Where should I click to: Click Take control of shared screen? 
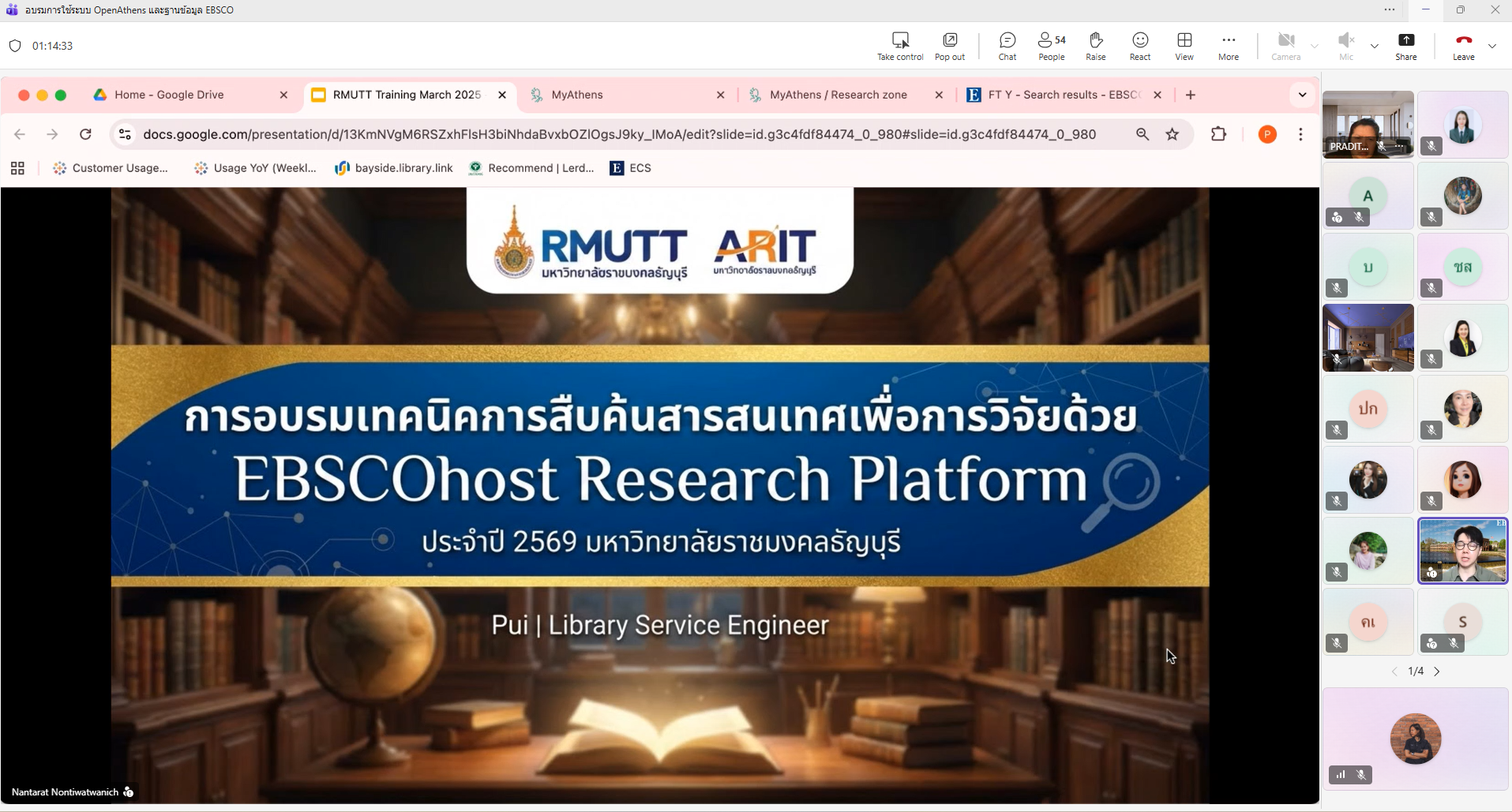tap(900, 46)
